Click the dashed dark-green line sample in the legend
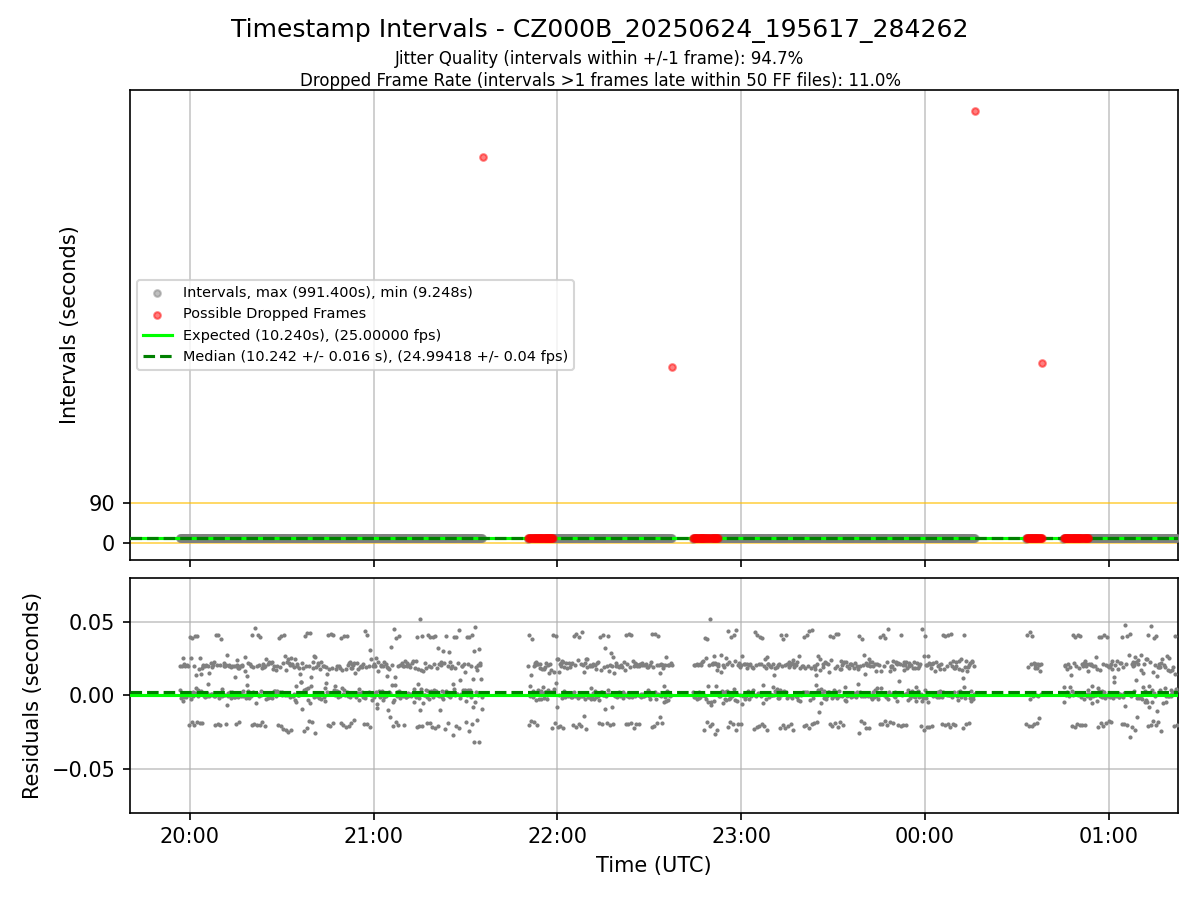1200x900 pixels. 157,356
